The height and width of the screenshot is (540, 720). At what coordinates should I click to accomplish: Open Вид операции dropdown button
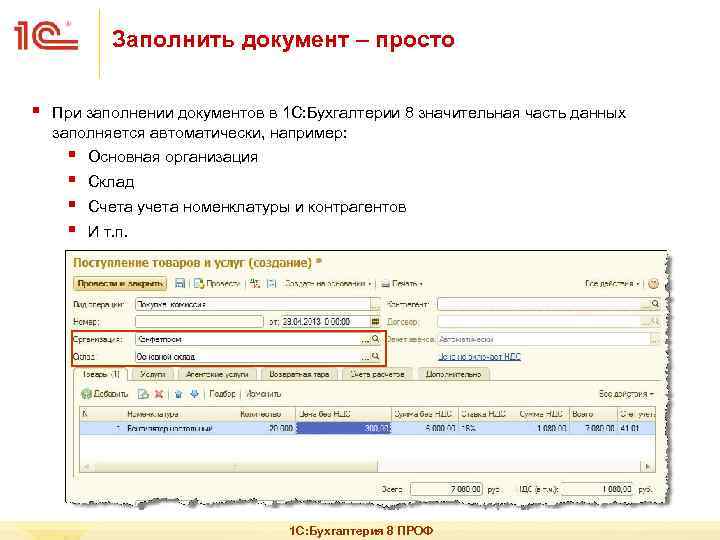click(376, 304)
